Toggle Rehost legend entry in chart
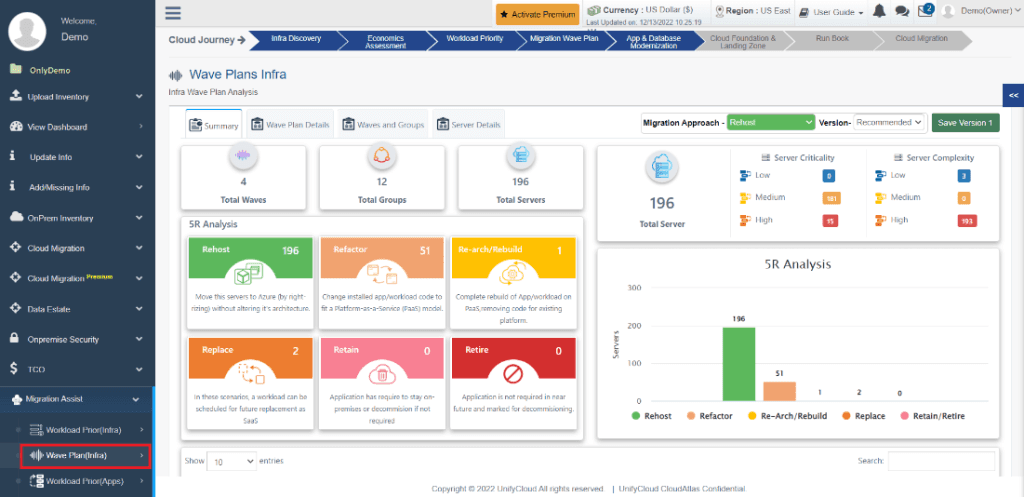1024x497 pixels. [650, 416]
